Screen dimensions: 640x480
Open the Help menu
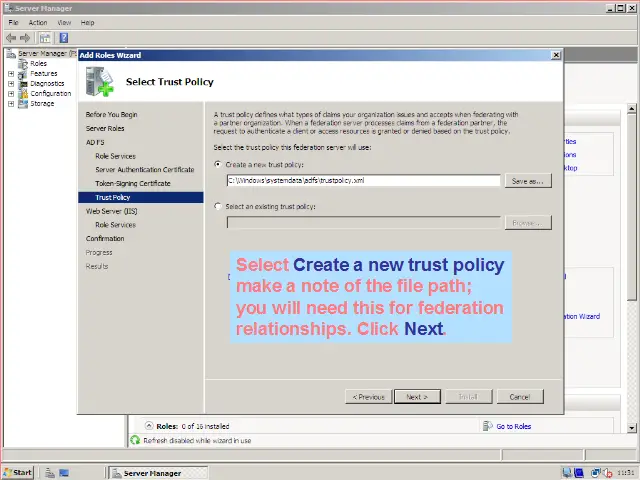[87, 22]
